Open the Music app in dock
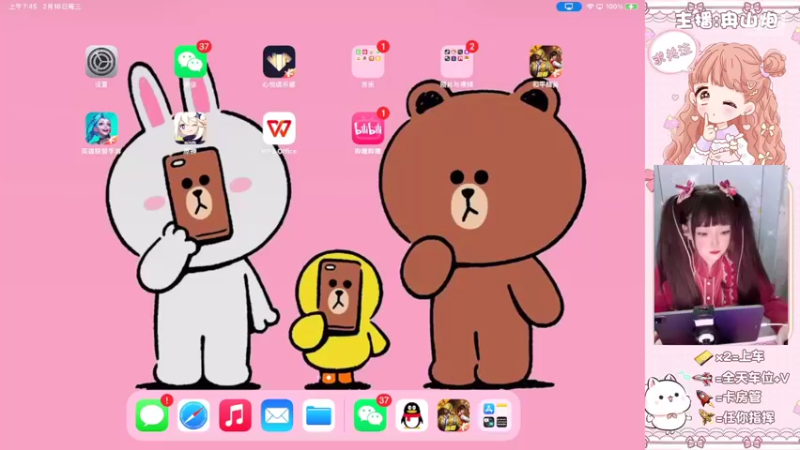This screenshot has height=450, width=800. 235,415
